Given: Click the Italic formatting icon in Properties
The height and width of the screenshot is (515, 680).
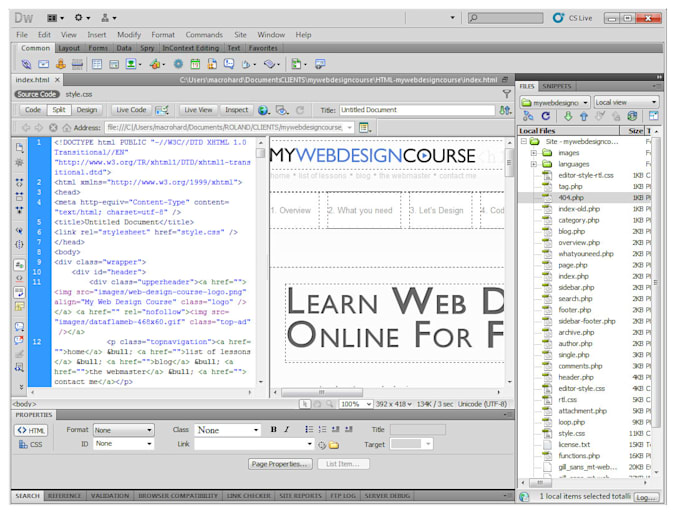Looking at the screenshot, I should tap(287, 430).
